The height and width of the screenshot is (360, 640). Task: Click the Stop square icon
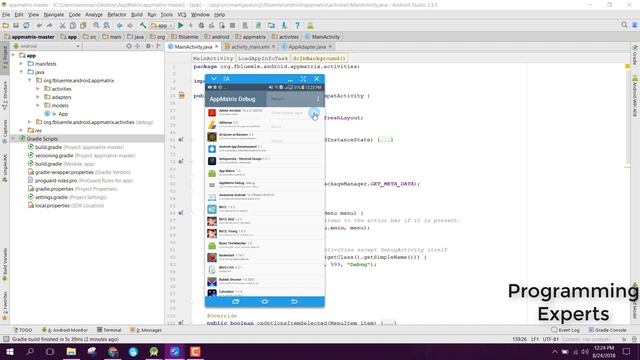click(x=232, y=25)
